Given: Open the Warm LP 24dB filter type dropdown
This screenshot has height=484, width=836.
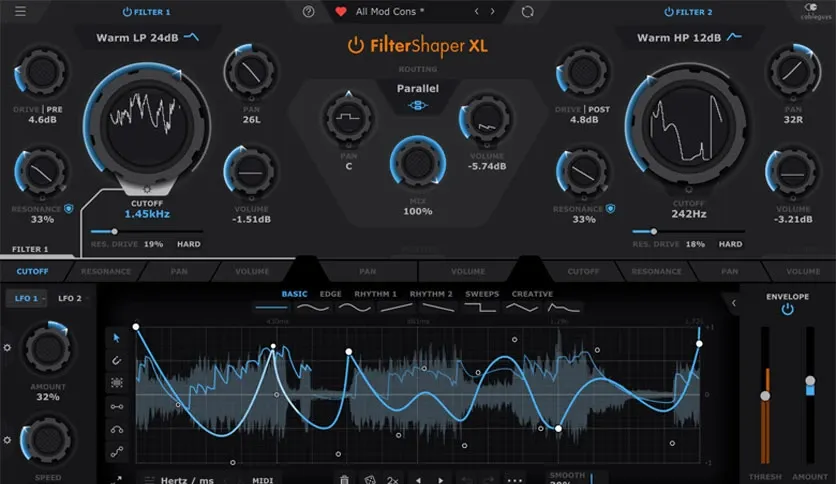Looking at the screenshot, I should (x=147, y=38).
